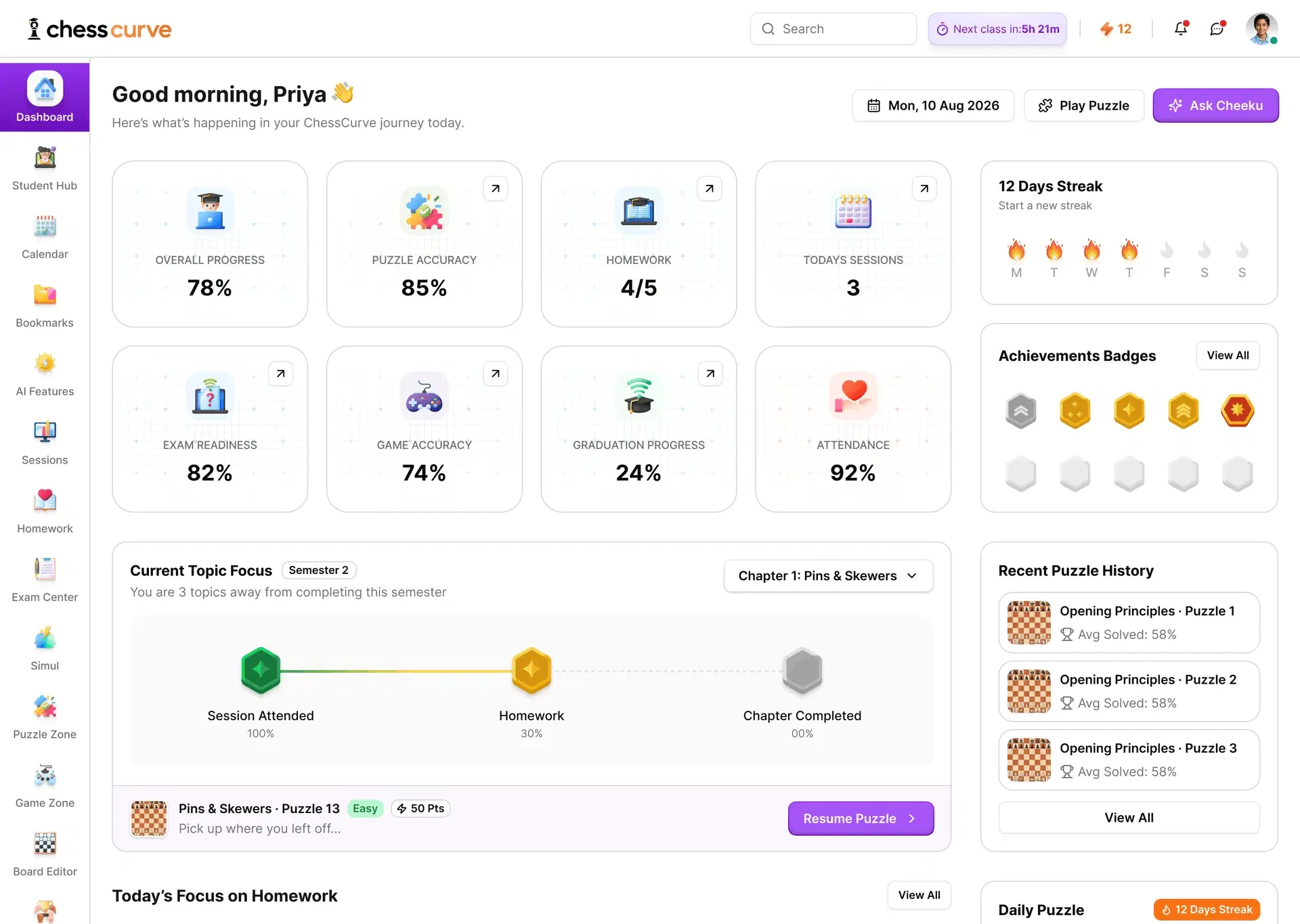
Task: Click the ChessCurve logo
Action: [x=100, y=29]
